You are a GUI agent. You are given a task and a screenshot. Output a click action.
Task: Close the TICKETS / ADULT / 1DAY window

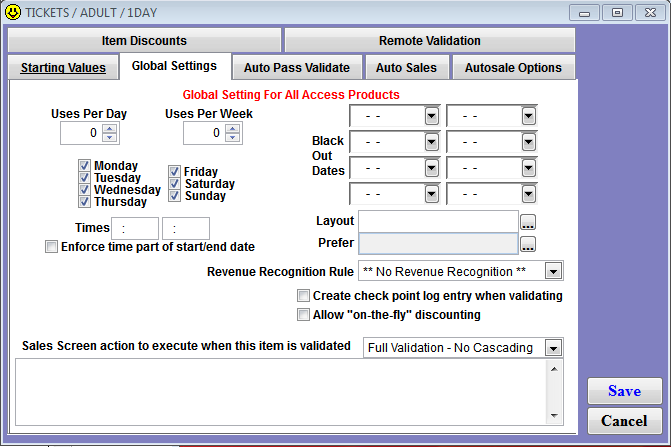click(x=650, y=12)
